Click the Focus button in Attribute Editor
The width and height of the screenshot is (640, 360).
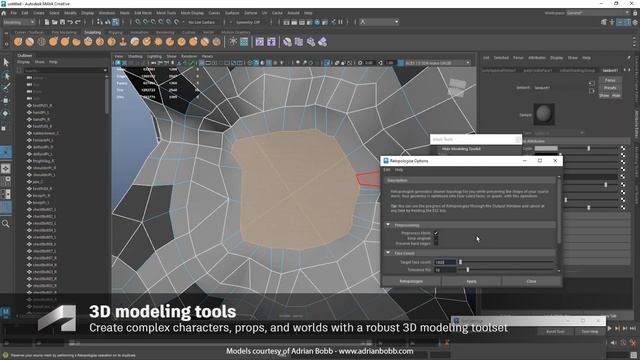tap(610, 80)
